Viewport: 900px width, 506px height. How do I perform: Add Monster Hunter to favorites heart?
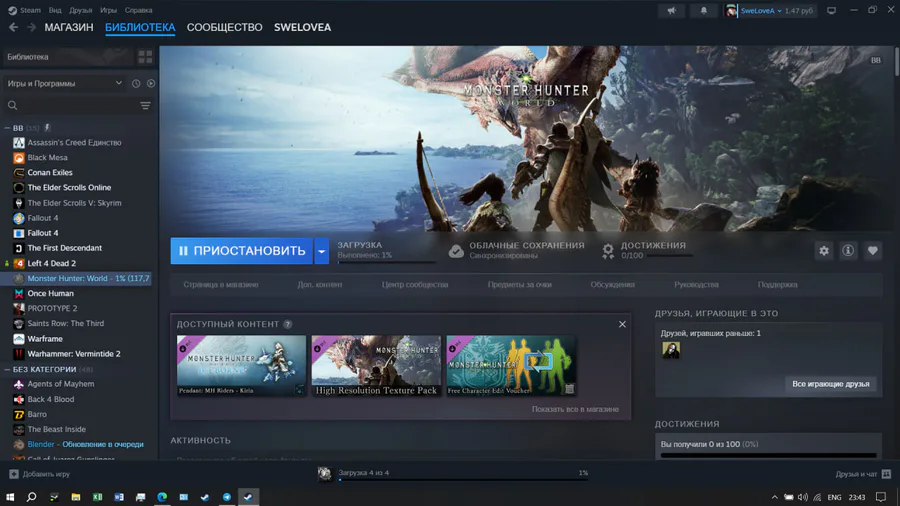click(872, 251)
